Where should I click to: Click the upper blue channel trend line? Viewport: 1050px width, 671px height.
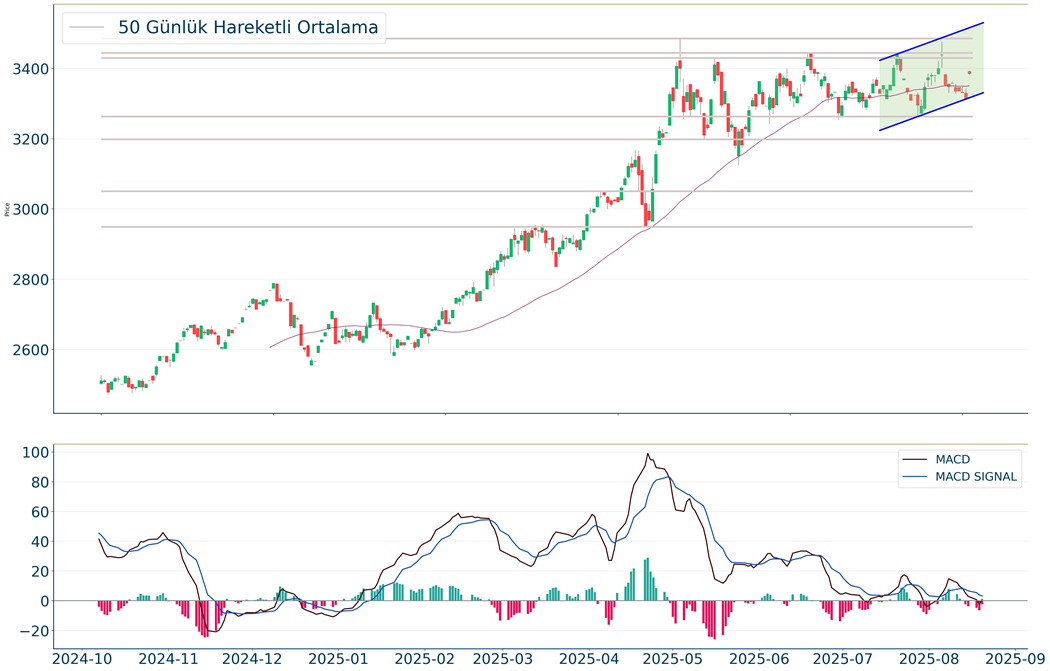pos(931,42)
